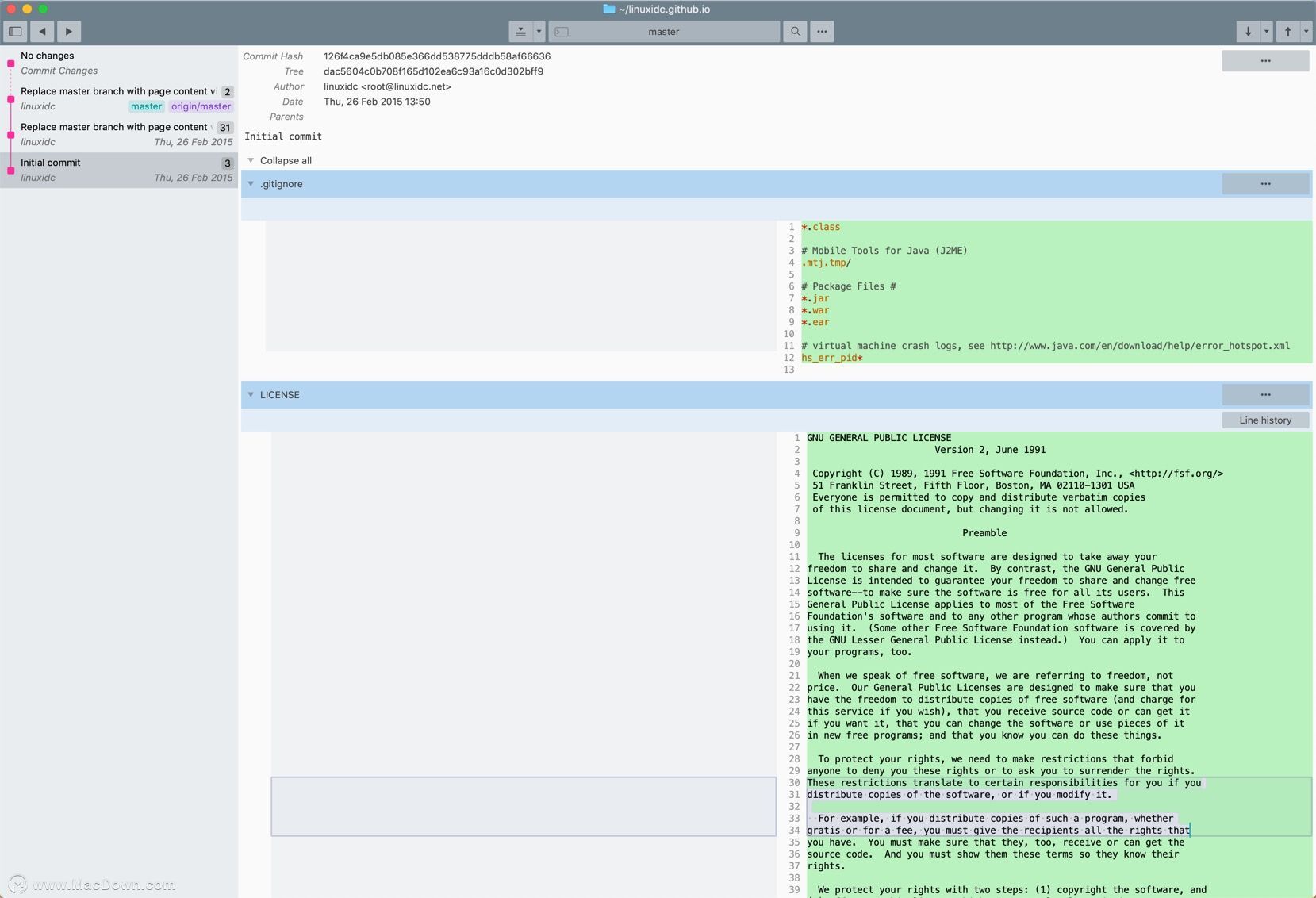
Task: Open the stash dropdown arrow
Action: click(x=539, y=32)
